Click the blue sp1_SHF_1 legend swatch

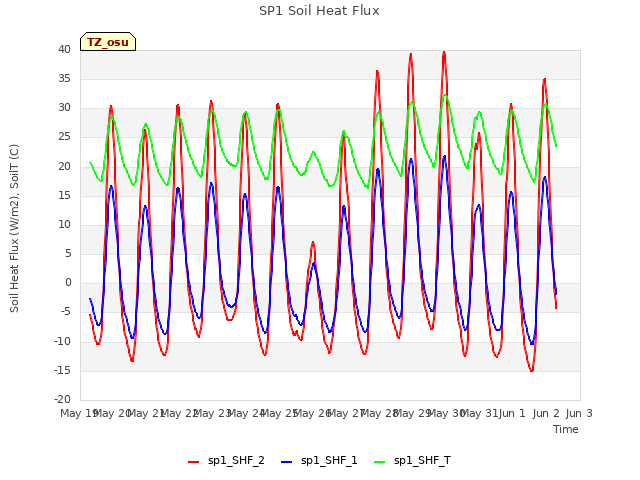[287, 462]
